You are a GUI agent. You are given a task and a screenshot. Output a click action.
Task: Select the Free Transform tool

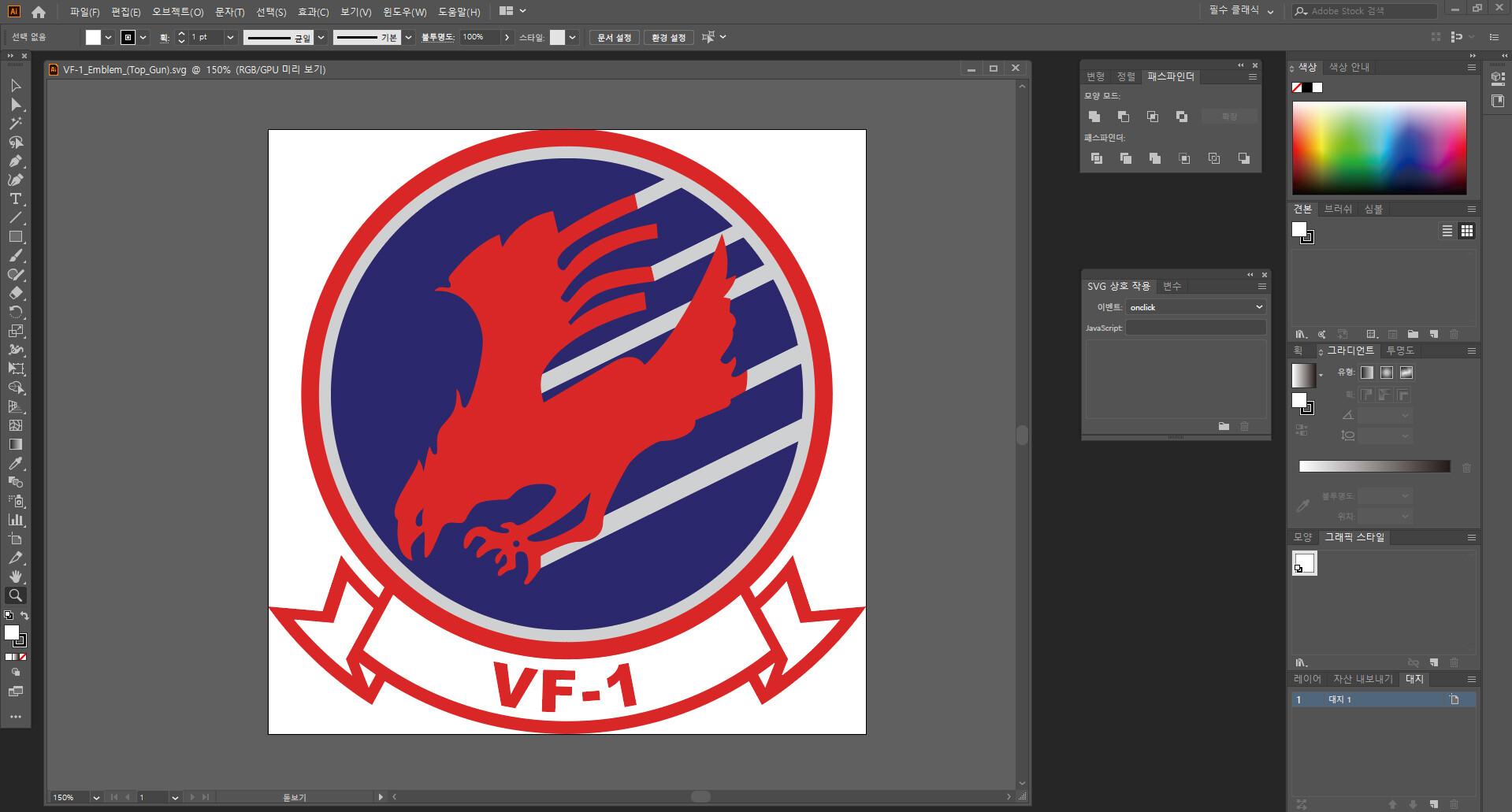click(x=16, y=369)
